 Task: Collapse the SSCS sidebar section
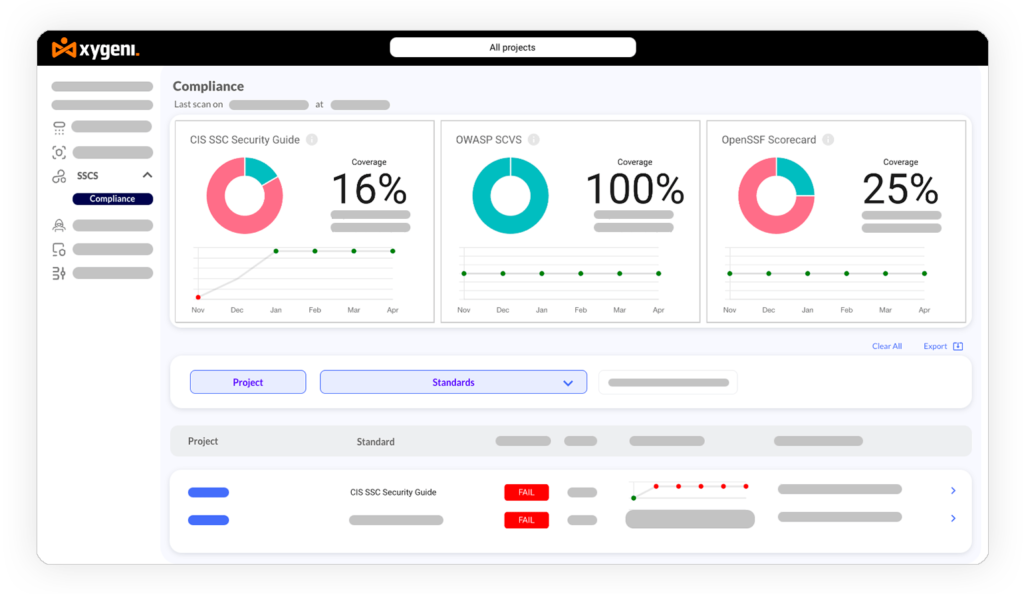[148, 175]
